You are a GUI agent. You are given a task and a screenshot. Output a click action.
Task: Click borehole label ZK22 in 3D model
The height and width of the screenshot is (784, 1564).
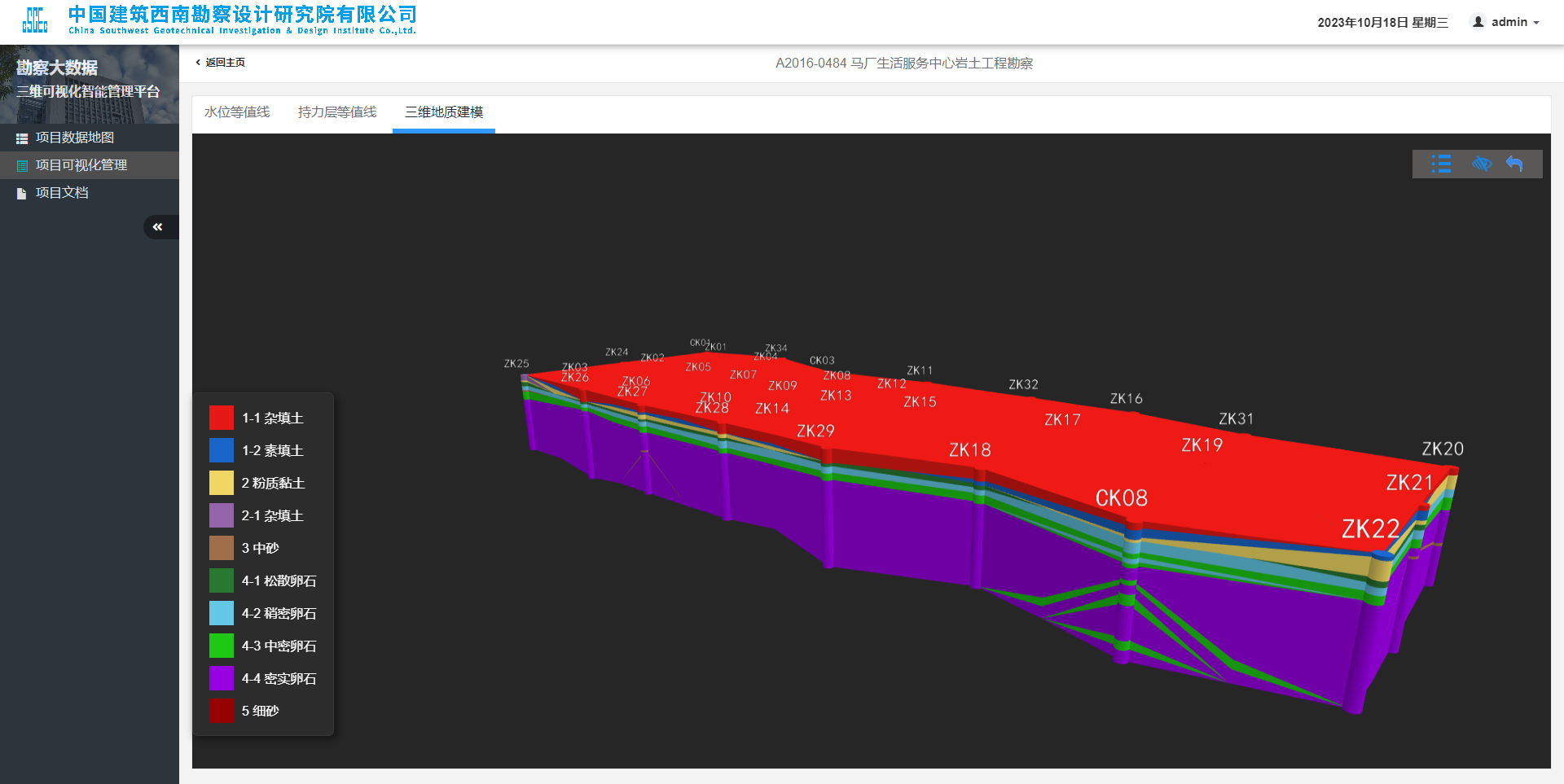[1370, 529]
